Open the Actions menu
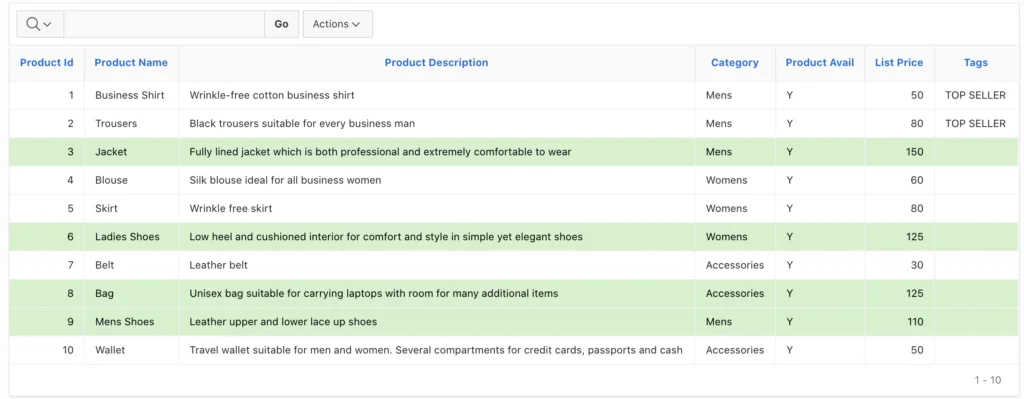The height and width of the screenshot is (399, 1024). 338,24
